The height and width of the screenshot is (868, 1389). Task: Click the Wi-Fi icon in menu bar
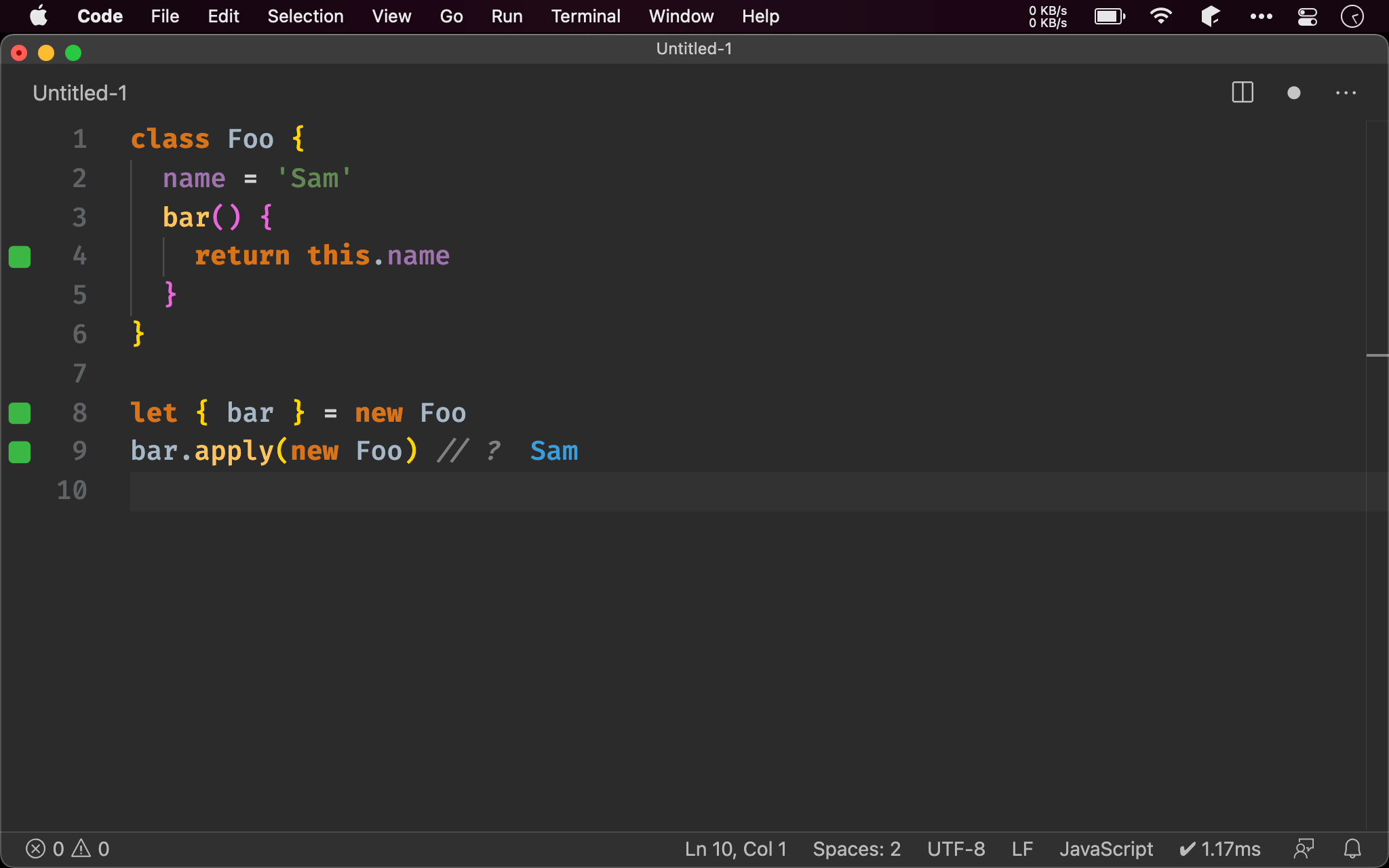(x=1160, y=16)
